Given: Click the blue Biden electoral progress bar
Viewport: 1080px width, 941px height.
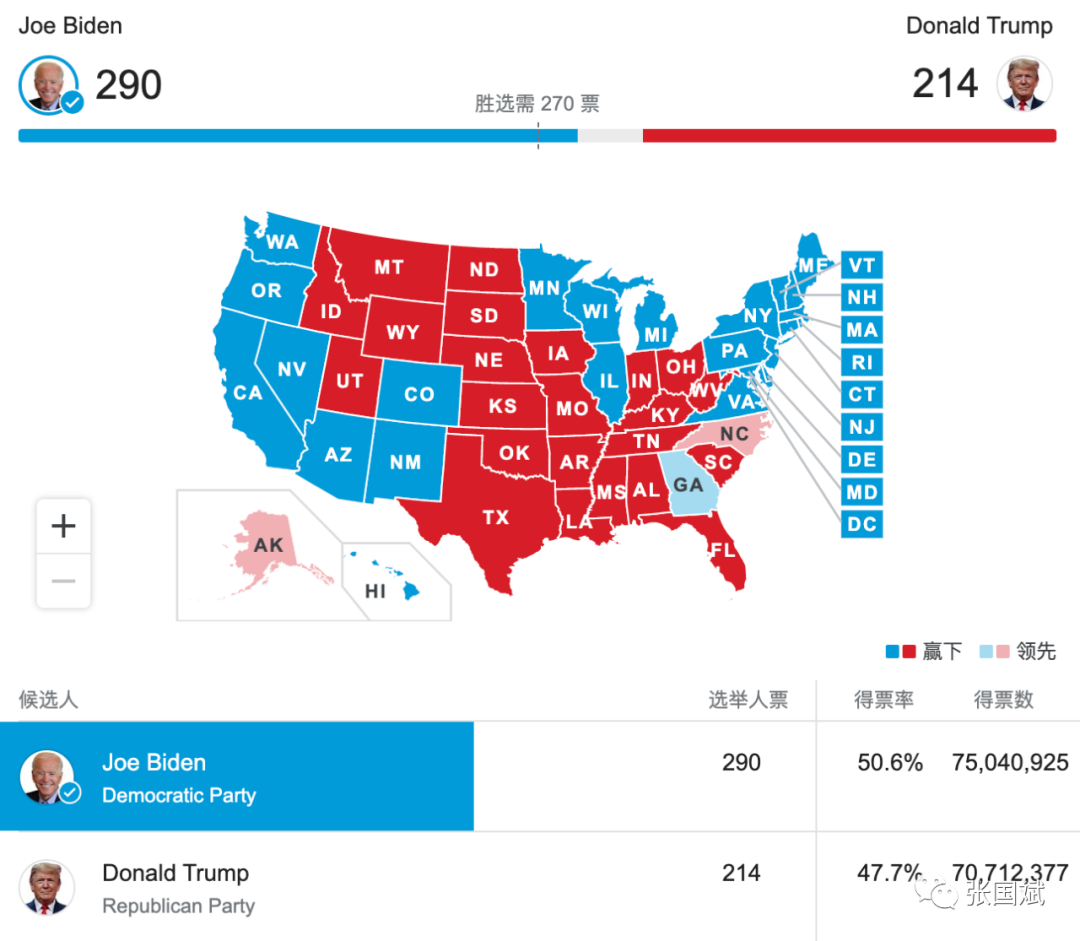Looking at the screenshot, I should point(298,136).
